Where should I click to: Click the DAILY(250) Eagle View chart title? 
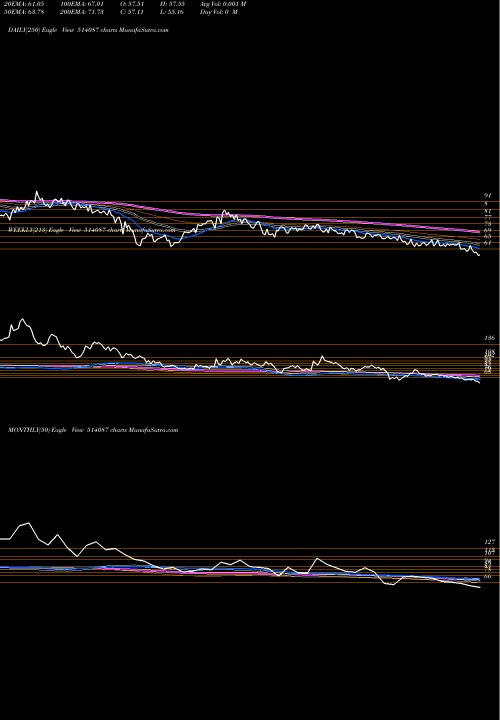(88, 29)
